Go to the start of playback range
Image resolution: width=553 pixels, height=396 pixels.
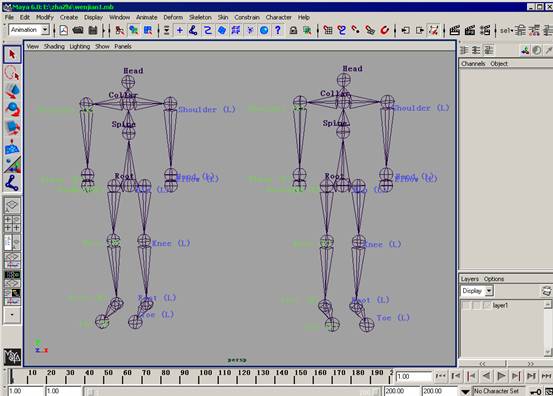[440, 376]
